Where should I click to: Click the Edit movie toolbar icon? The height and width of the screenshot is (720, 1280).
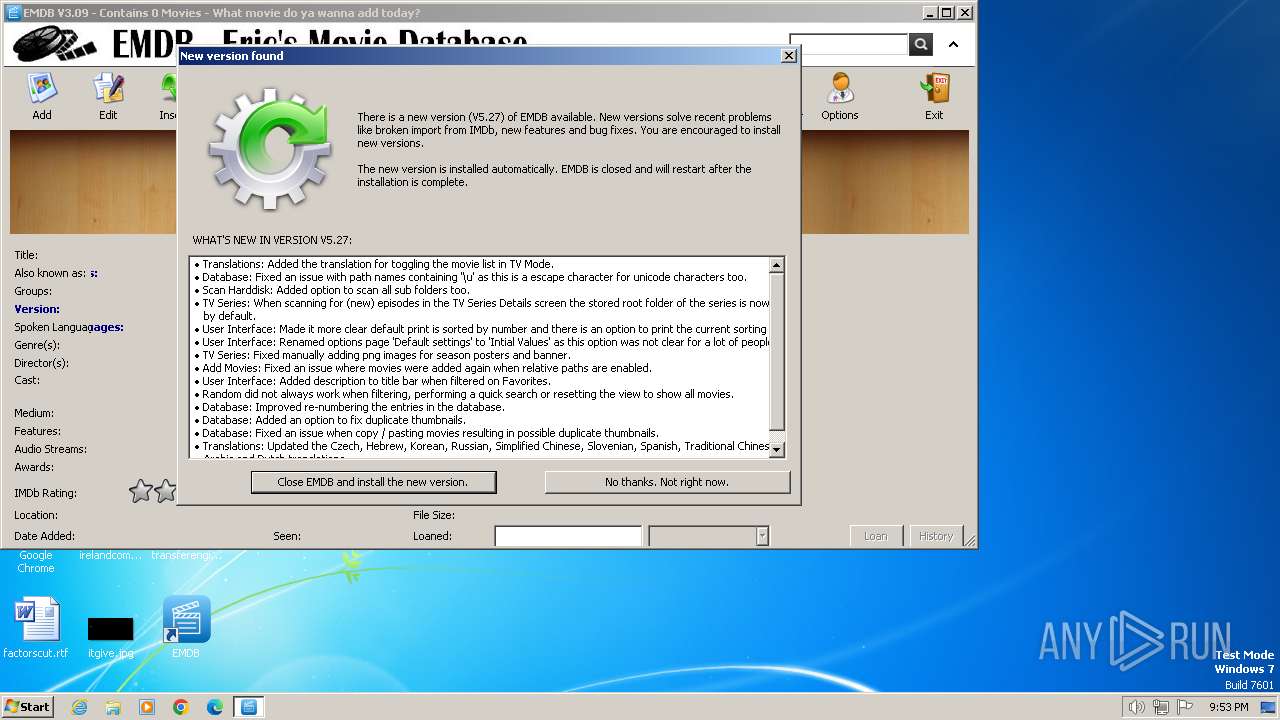(108, 96)
